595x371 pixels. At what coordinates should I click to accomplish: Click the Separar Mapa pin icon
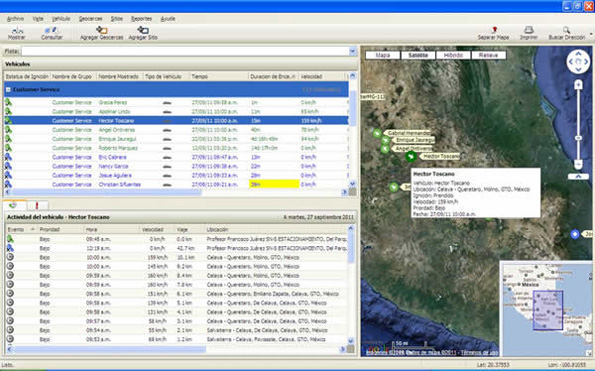[x=494, y=30]
